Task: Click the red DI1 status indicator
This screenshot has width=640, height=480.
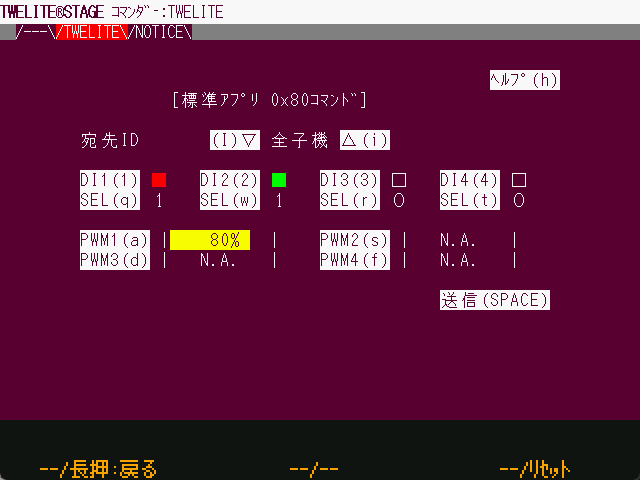Action: tap(159, 180)
